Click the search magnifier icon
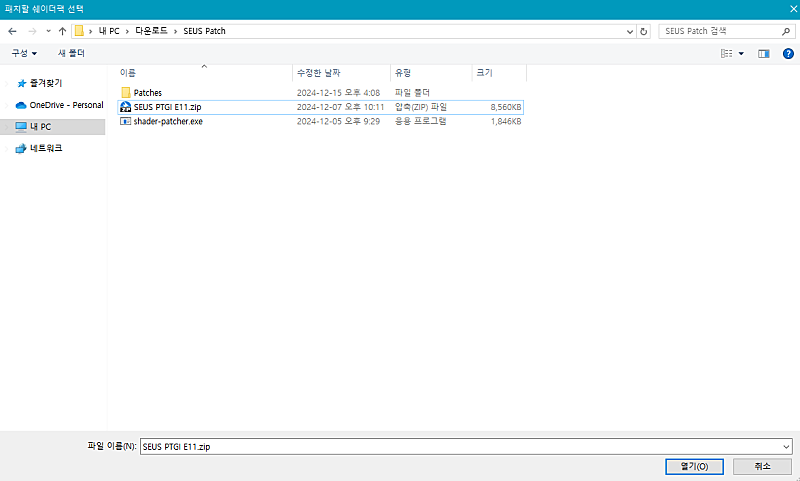The height and width of the screenshot is (481, 800). coord(786,31)
